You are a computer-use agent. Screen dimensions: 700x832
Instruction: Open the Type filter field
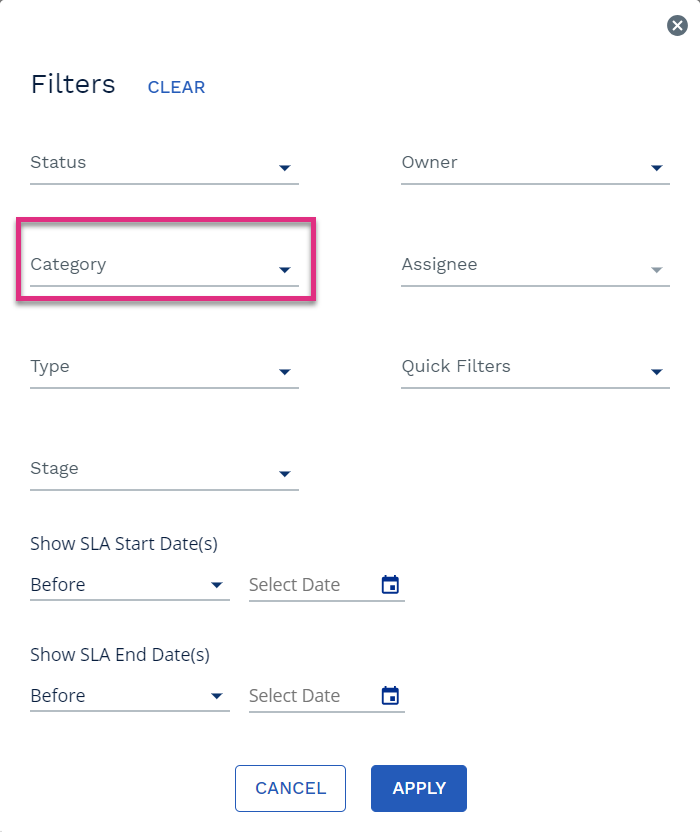tap(165, 367)
